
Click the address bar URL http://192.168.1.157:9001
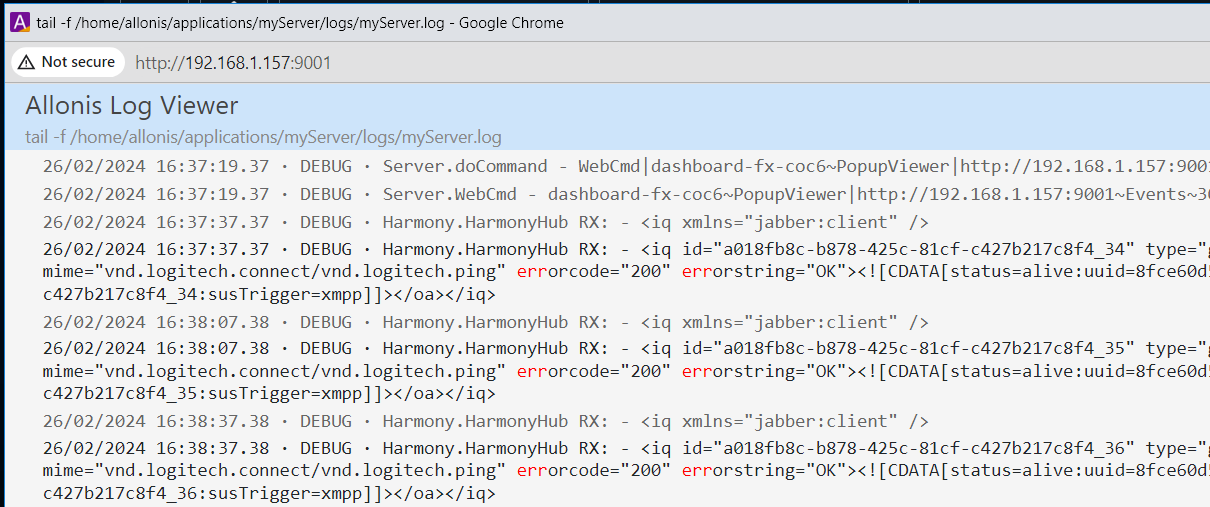click(x=233, y=63)
